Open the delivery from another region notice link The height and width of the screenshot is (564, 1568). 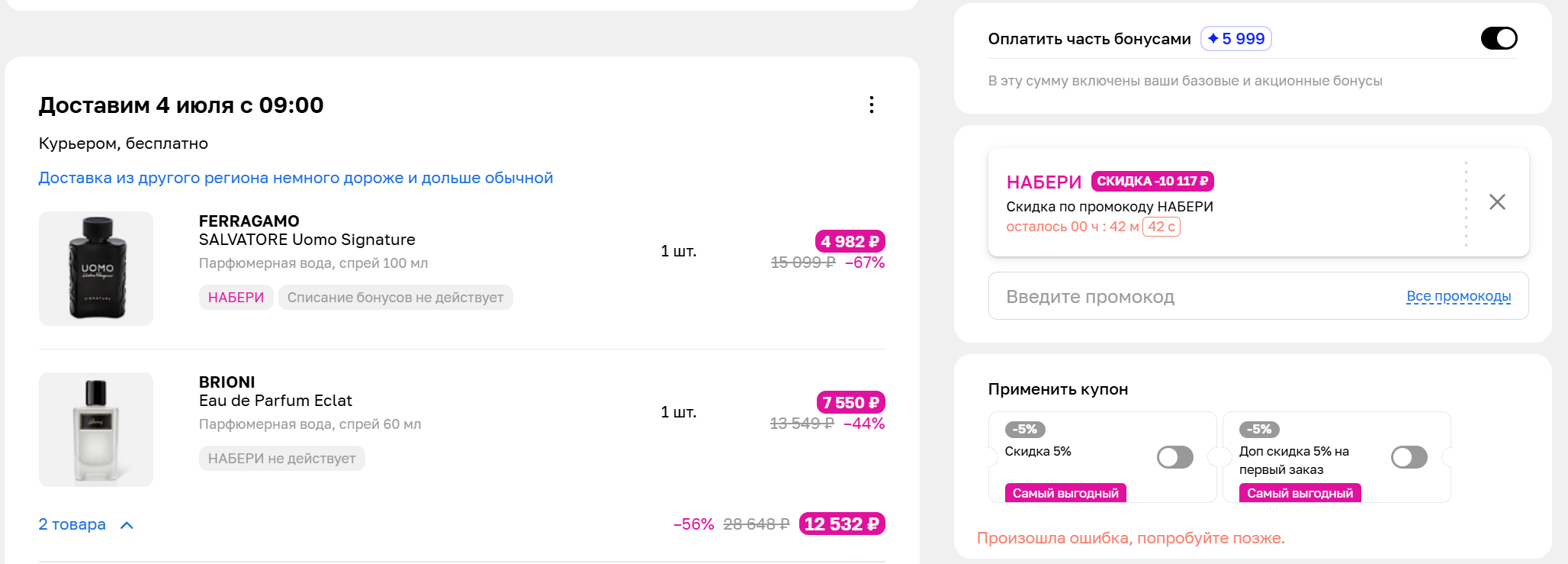pos(296,178)
